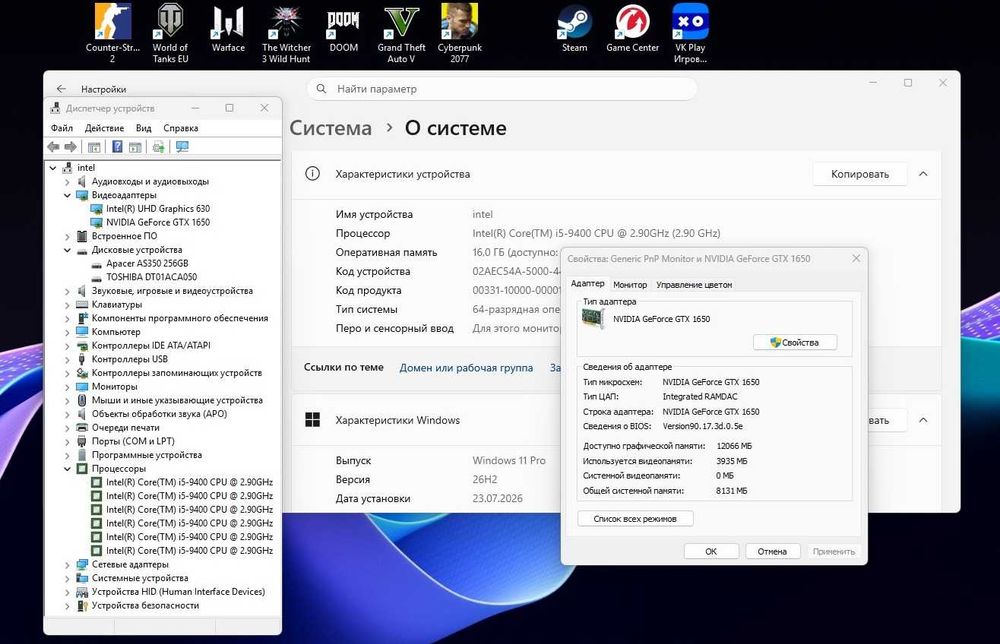Click the adapter card image in the properties dialog
The height and width of the screenshot is (644, 1000).
[x=592, y=318]
